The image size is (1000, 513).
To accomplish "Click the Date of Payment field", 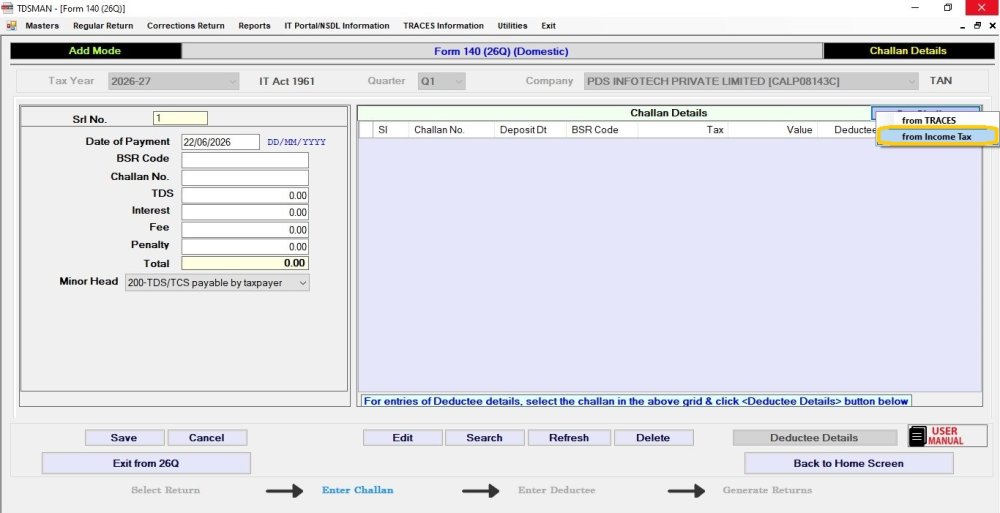I will click(x=221, y=142).
